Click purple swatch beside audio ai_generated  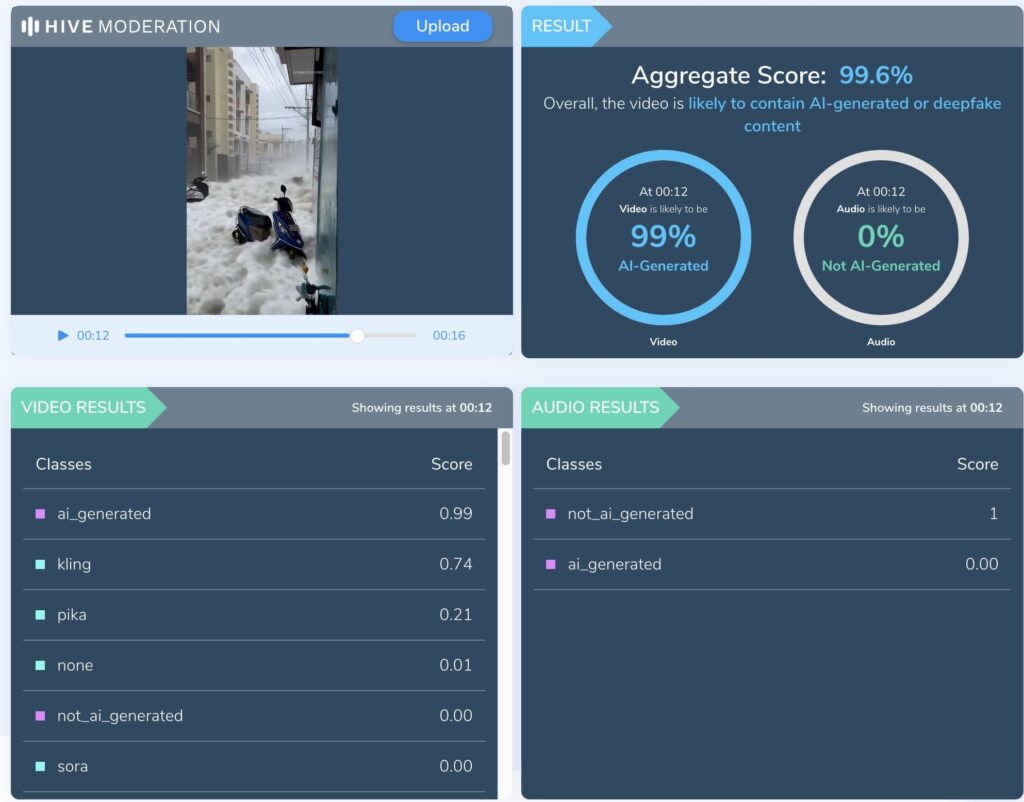coord(551,564)
